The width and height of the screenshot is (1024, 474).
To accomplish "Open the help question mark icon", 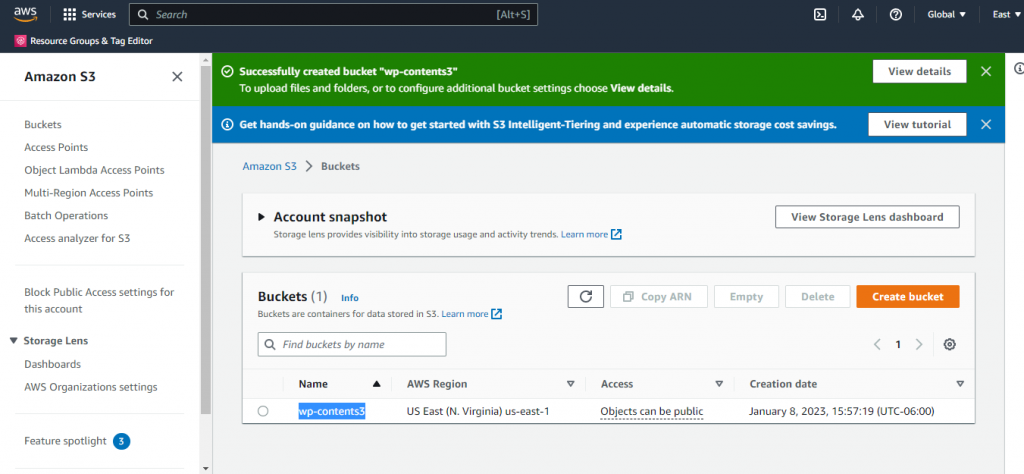I will tap(896, 14).
